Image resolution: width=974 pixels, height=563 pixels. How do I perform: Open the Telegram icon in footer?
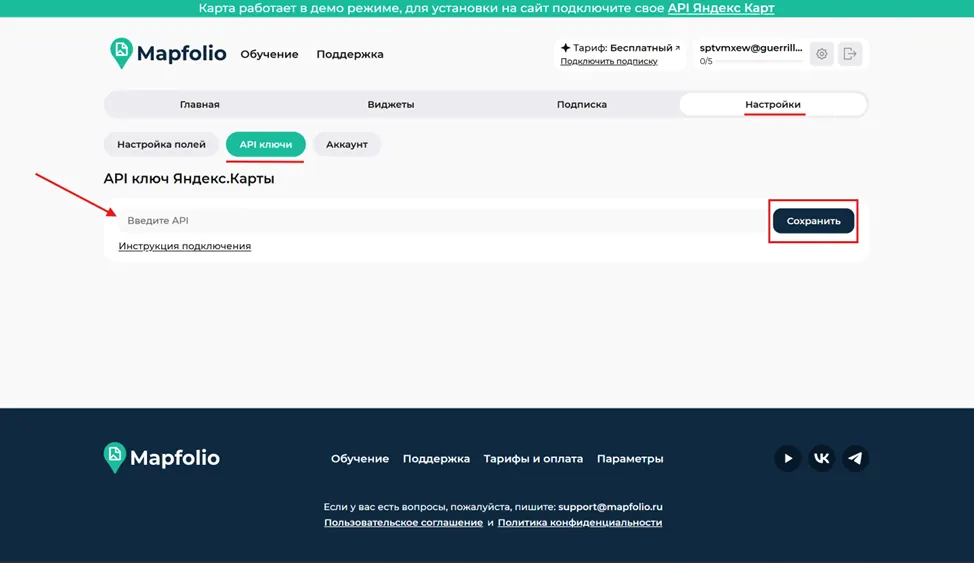click(x=855, y=459)
